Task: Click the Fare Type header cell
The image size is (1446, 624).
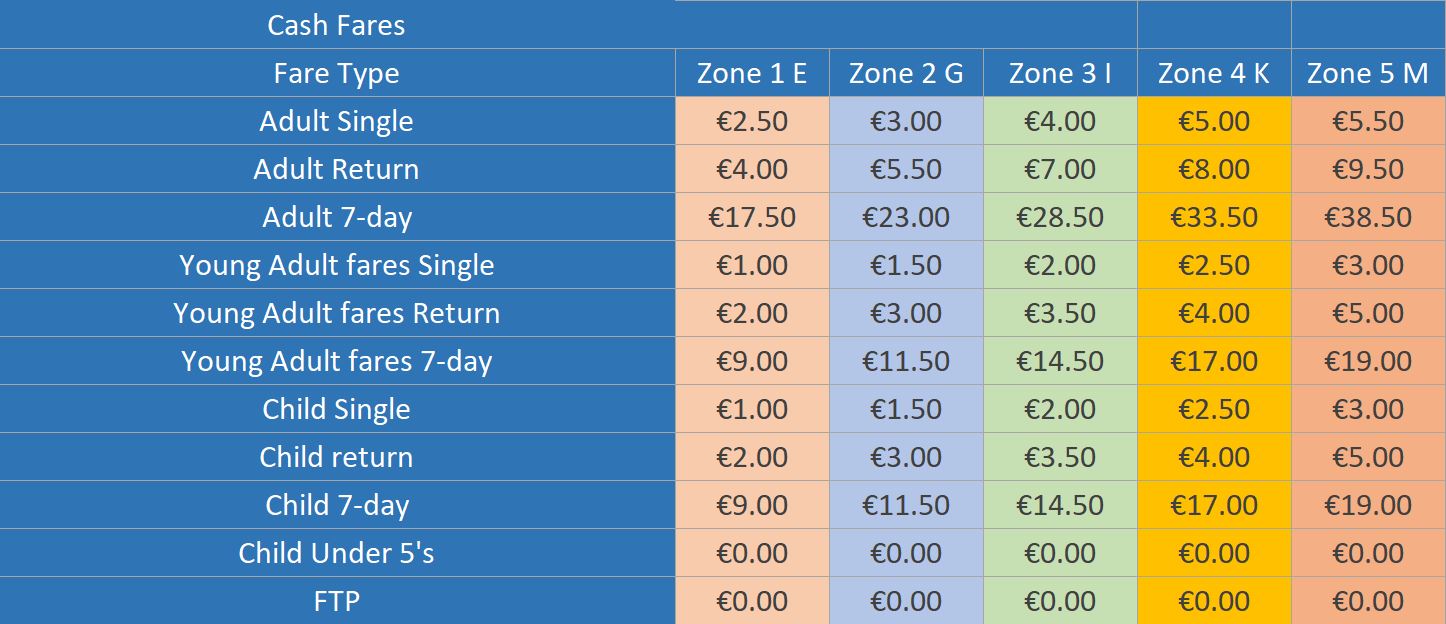Action: (x=337, y=73)
